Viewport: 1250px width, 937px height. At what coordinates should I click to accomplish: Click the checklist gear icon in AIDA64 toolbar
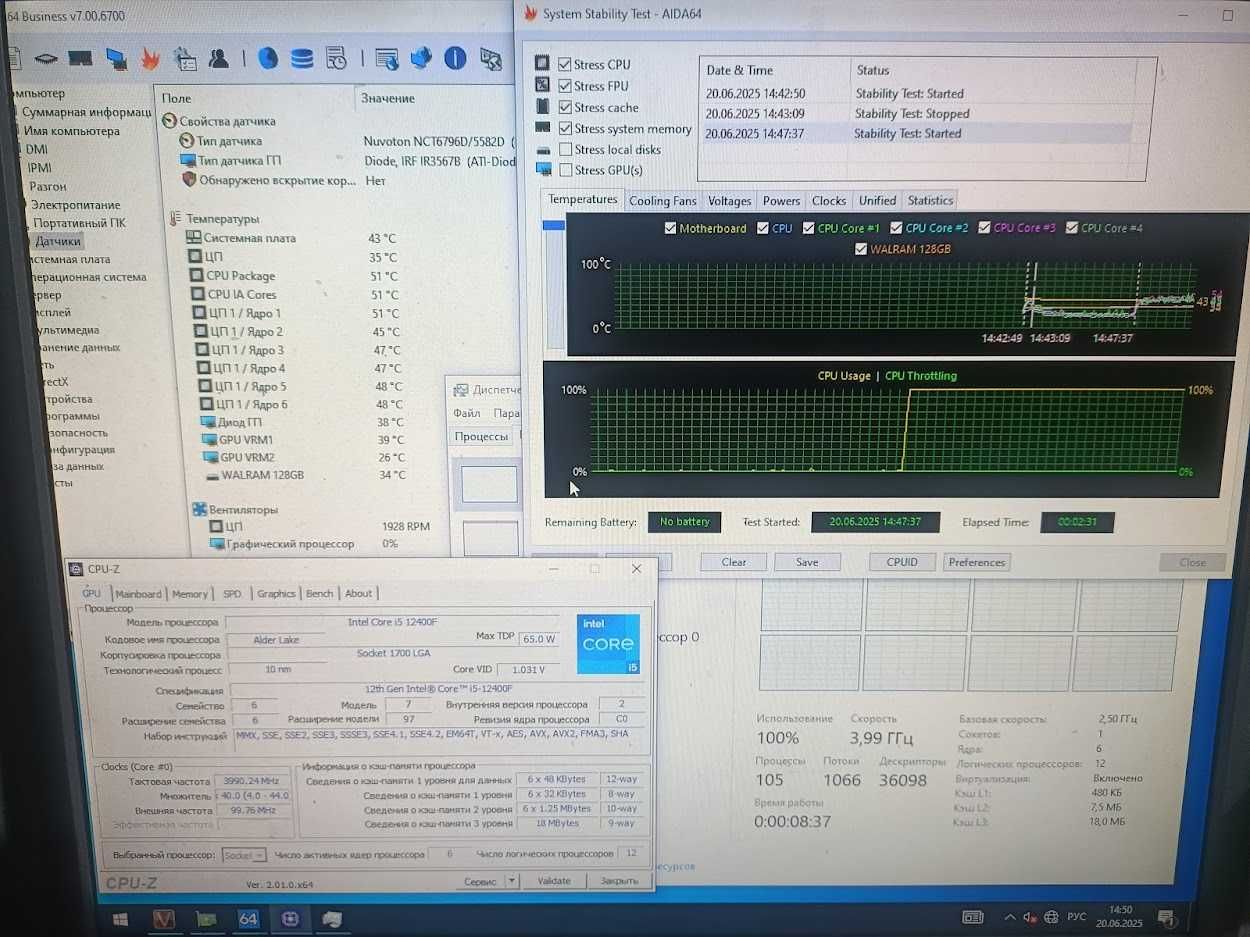coord(184,59)
